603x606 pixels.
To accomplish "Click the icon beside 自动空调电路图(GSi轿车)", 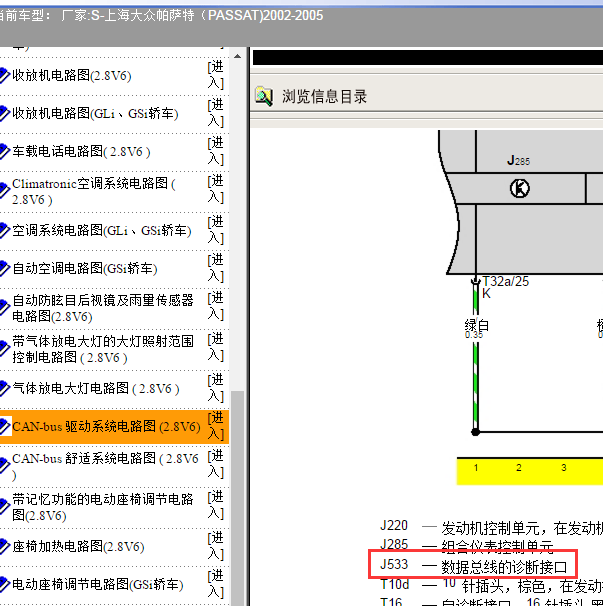I will [5, 268].
